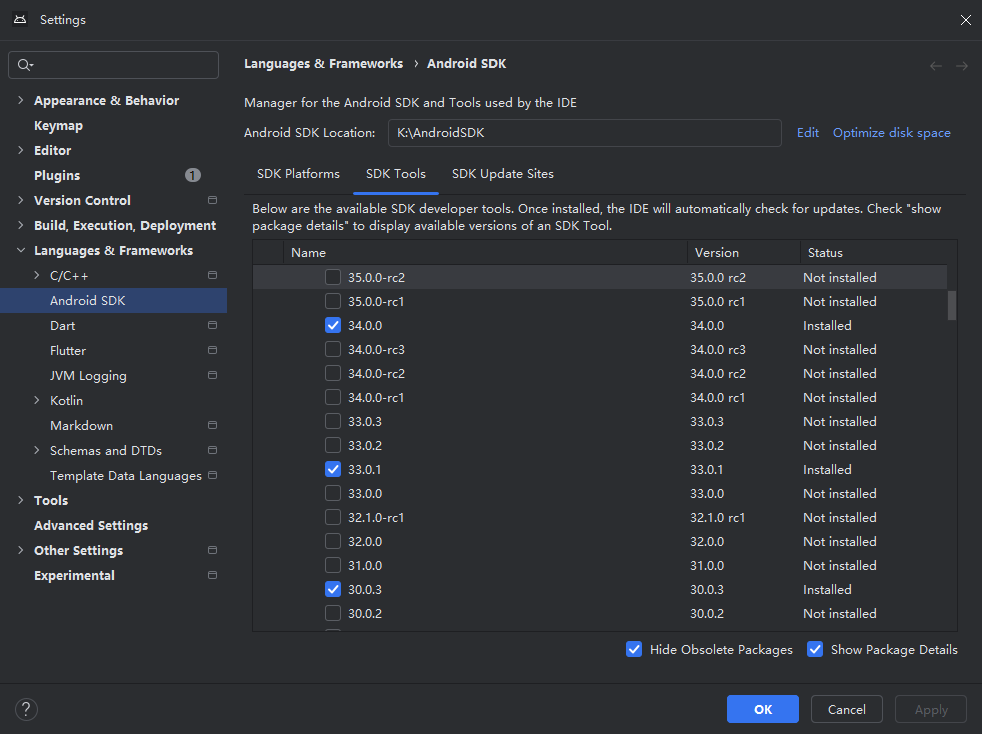Click the Optimize disk space link

[x=891, y=132]
